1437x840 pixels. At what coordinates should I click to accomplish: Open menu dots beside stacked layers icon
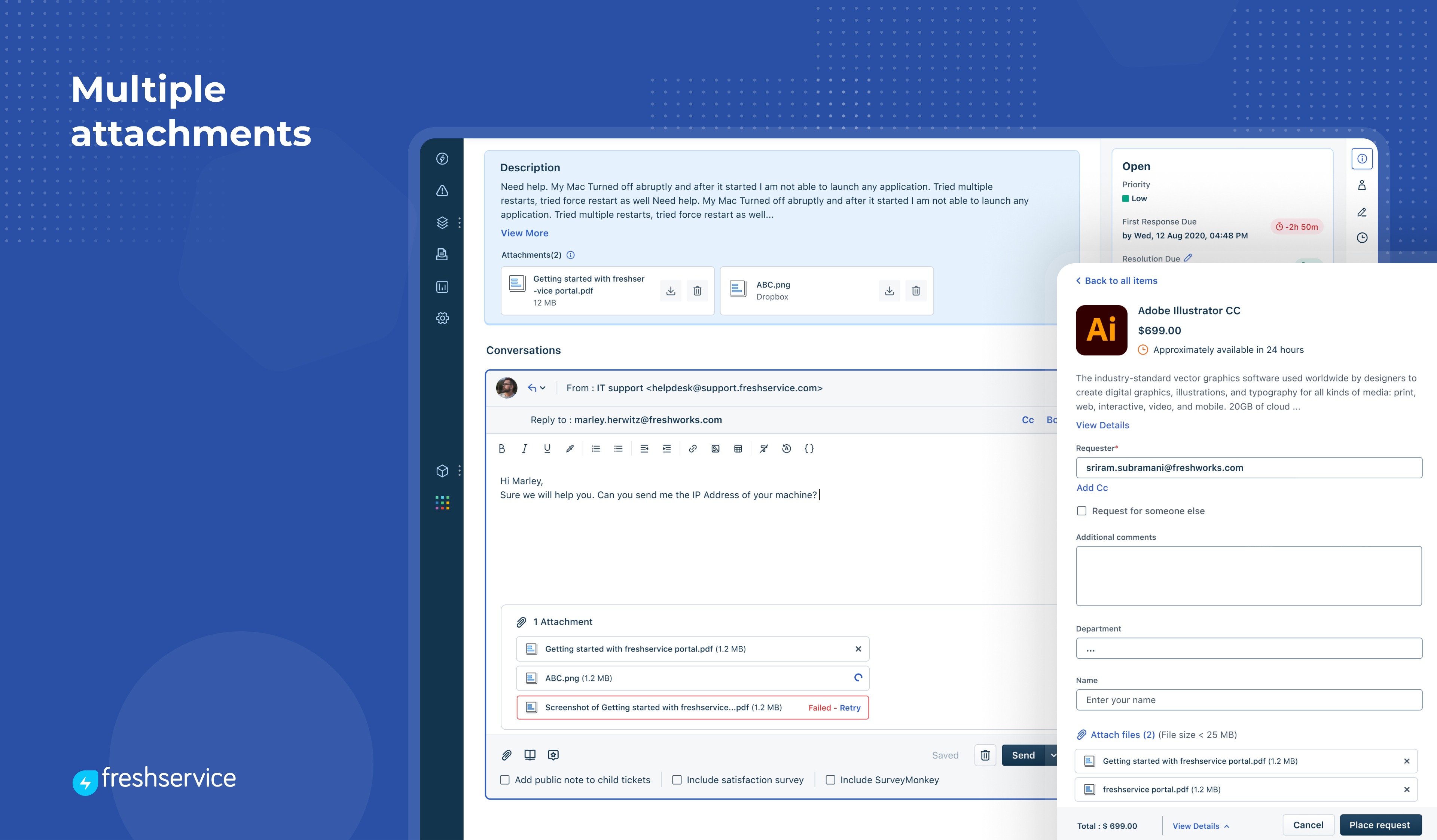[459, 222]
